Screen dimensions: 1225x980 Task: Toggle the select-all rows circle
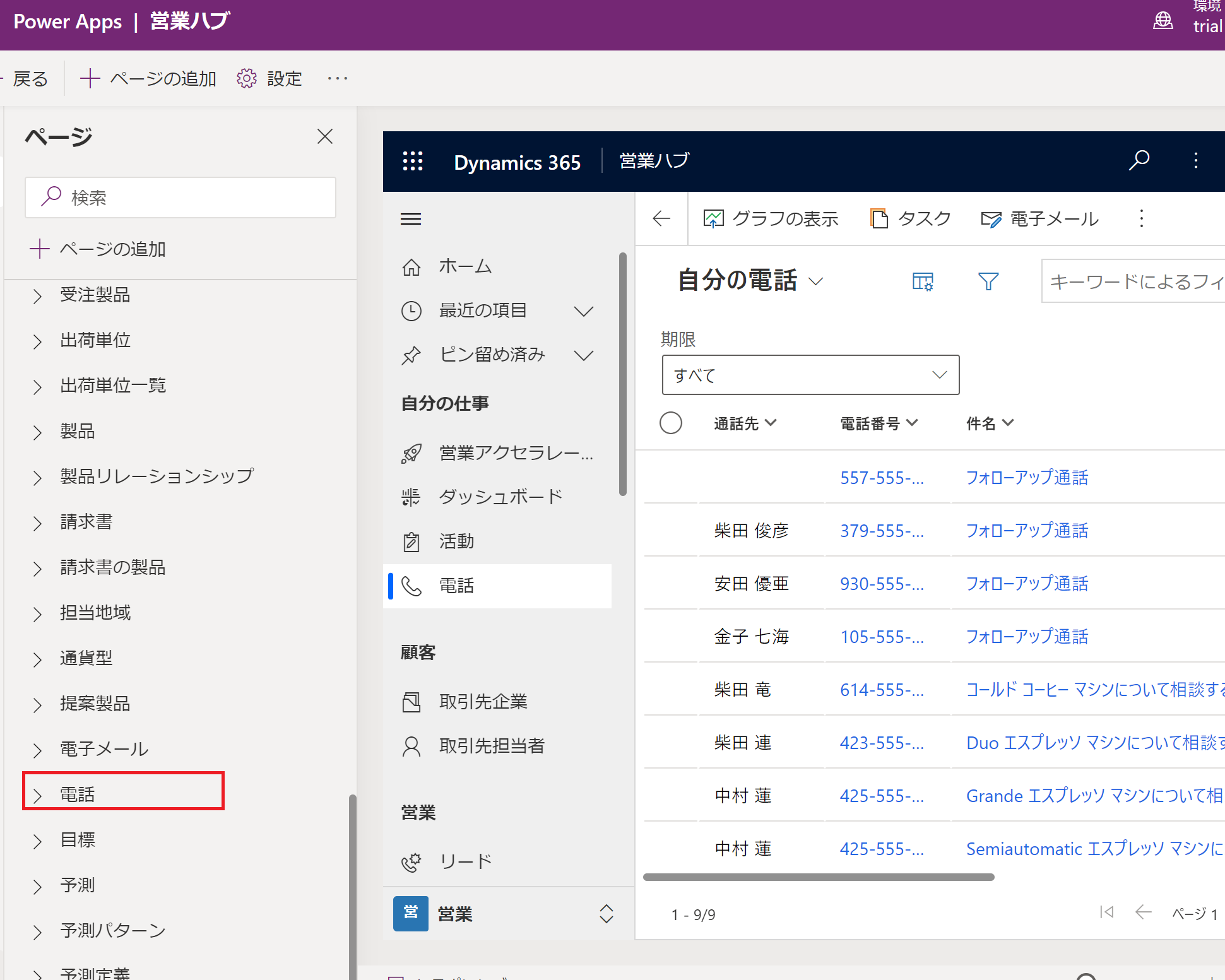670,423
